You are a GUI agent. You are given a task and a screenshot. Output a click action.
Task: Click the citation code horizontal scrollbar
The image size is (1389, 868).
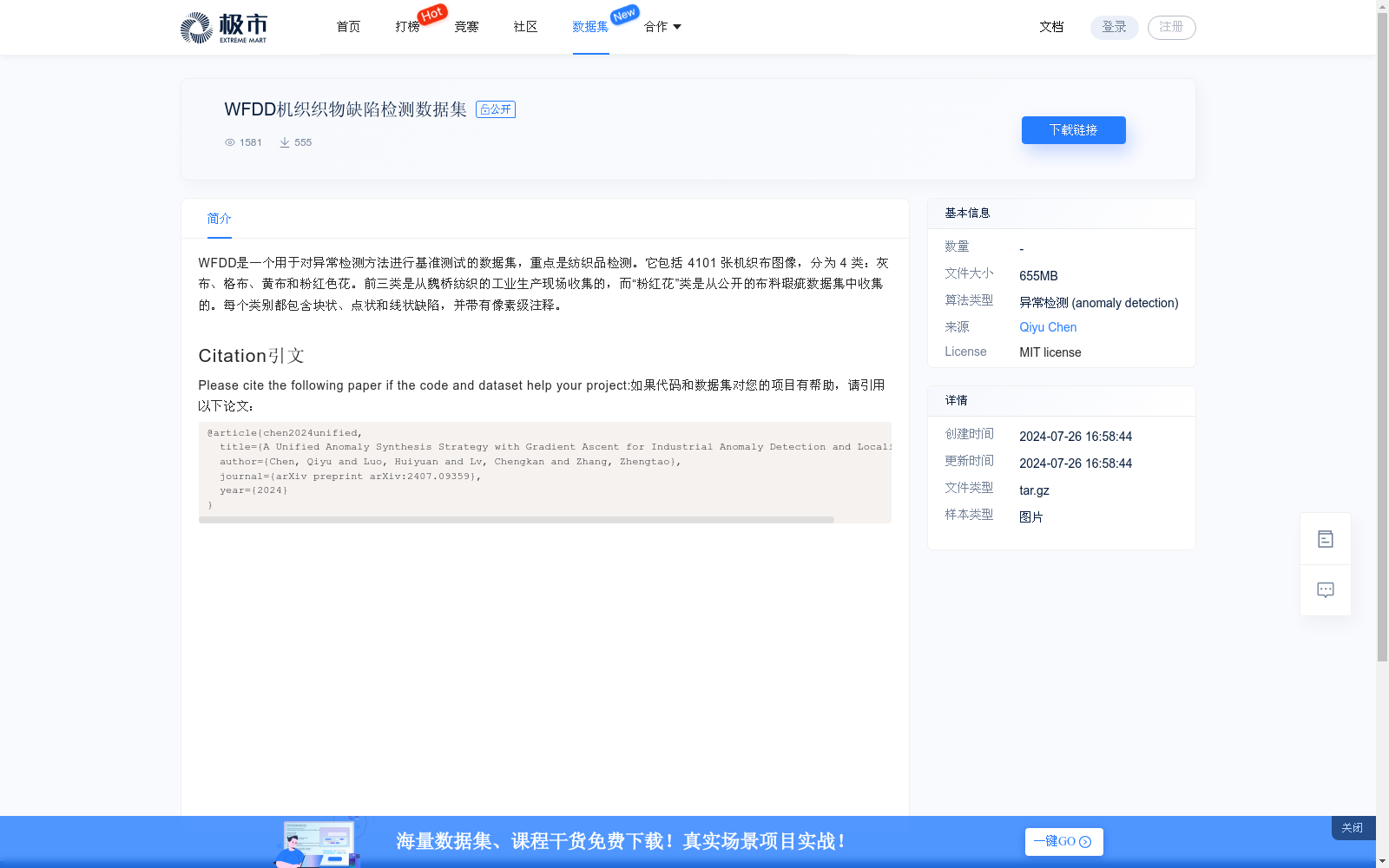tap(517, 520)
